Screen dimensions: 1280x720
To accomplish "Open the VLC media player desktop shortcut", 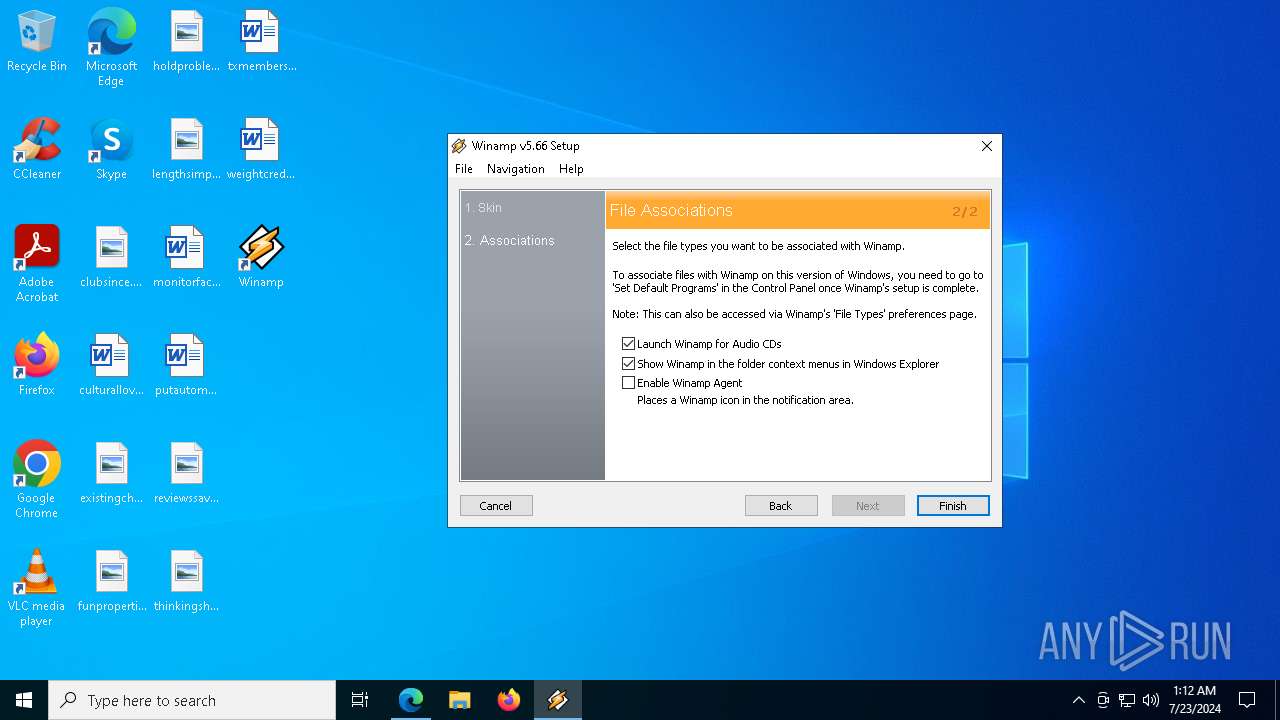I will click(37, 588).
